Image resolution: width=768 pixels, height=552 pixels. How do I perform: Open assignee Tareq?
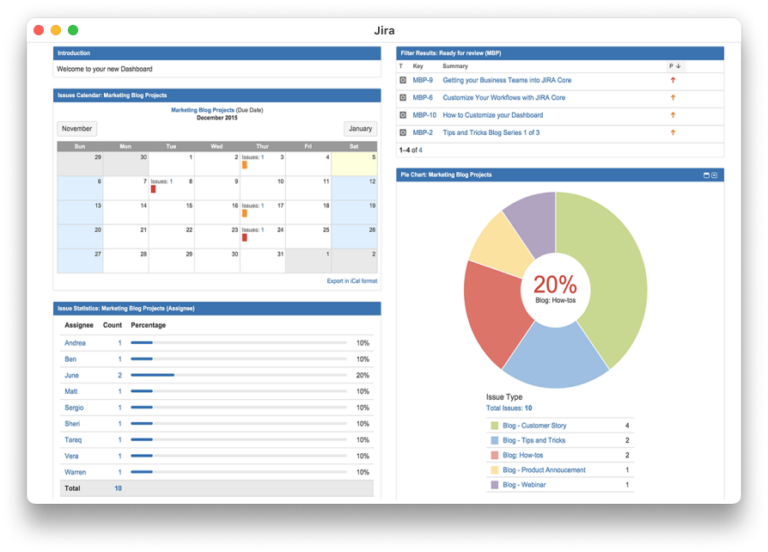tap(73, 440)
